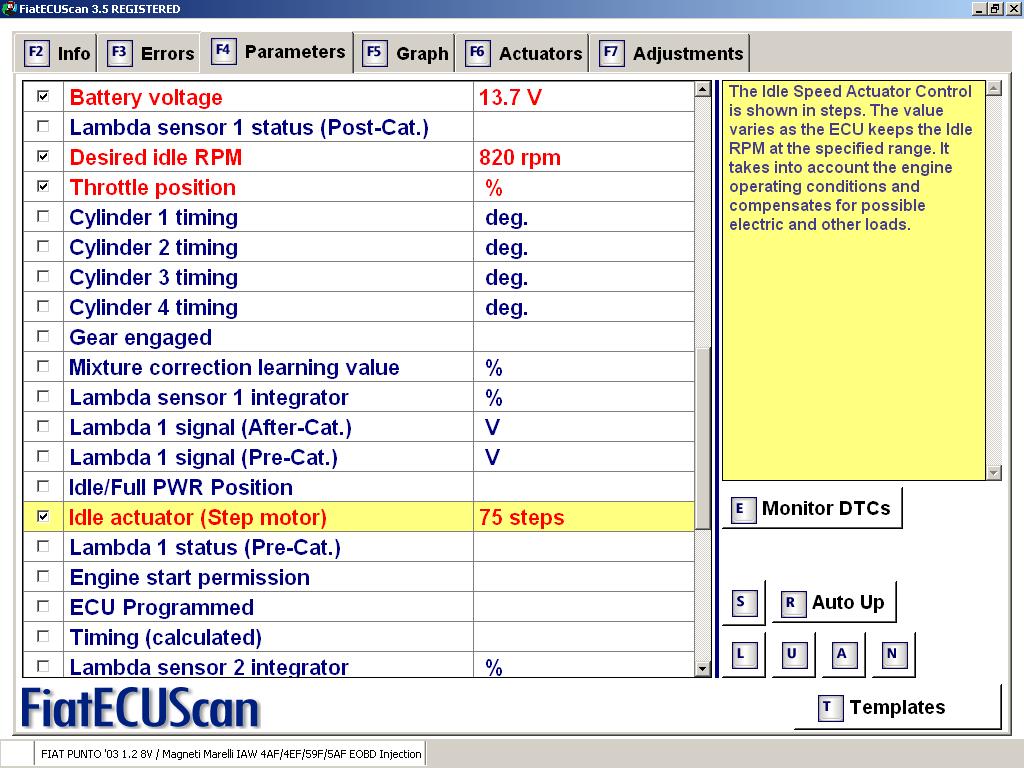
Task: Click the U shortcut button
Action: (x=792, y=654)
